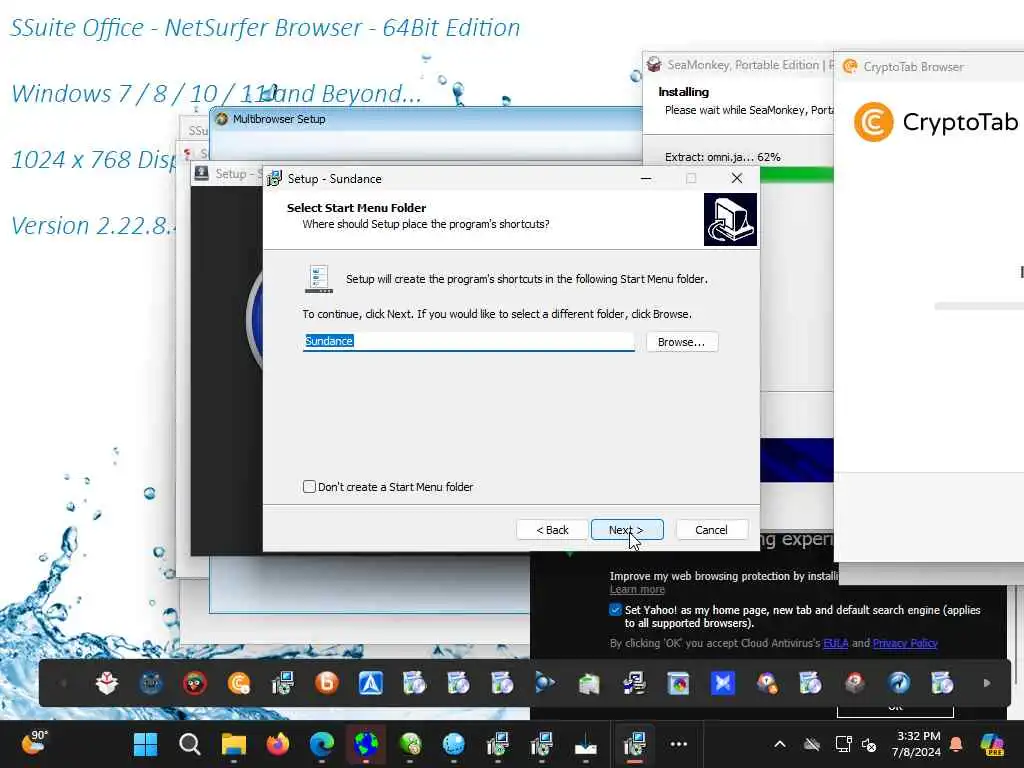Open the light blue globe taskbar app
Image resolution: width=1024 pixels, height=768 pixels.
[x=454, y=744]
